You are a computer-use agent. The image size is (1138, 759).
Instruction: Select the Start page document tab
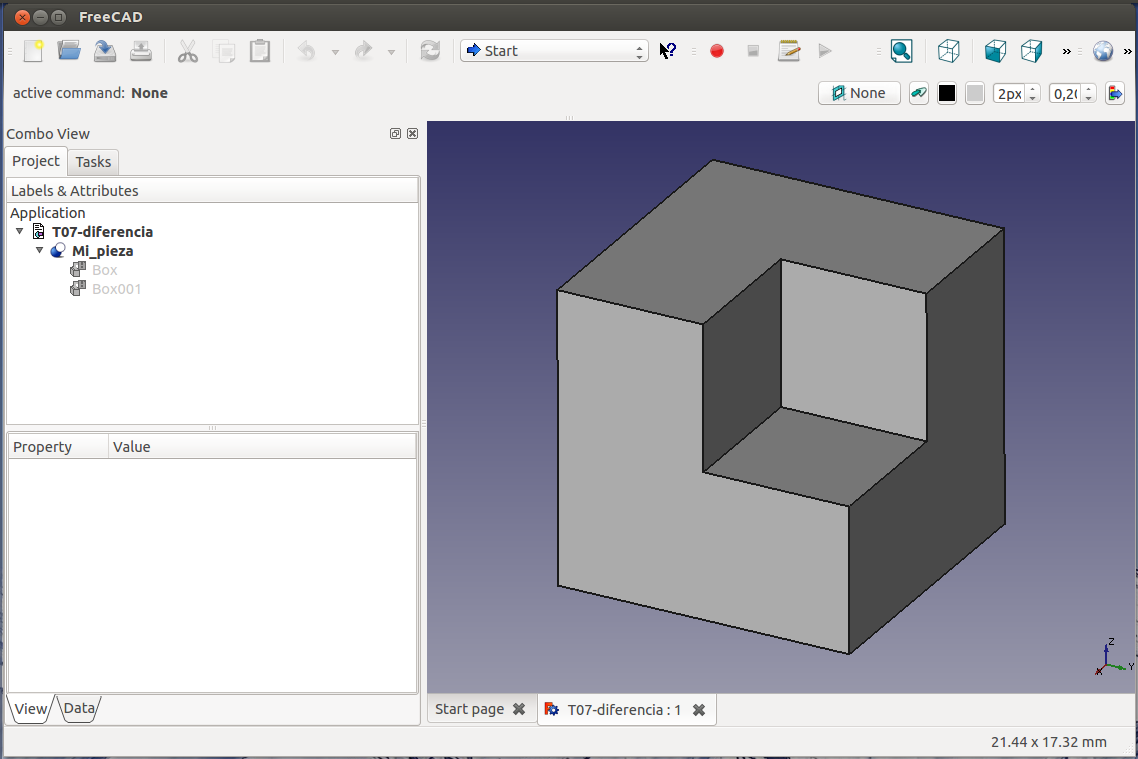tap(469, 709)
